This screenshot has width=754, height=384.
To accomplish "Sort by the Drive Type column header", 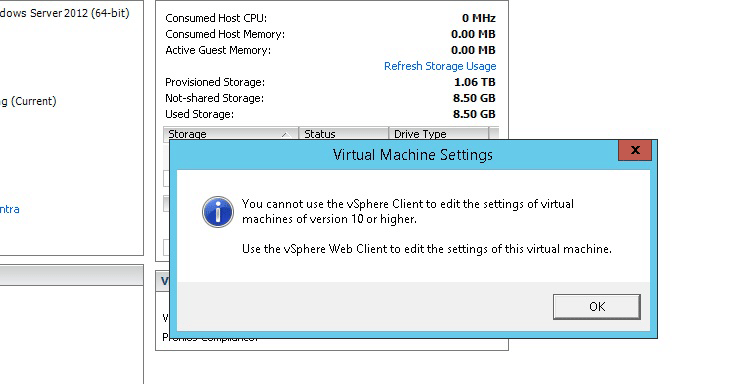I will [x=438, y=134].
